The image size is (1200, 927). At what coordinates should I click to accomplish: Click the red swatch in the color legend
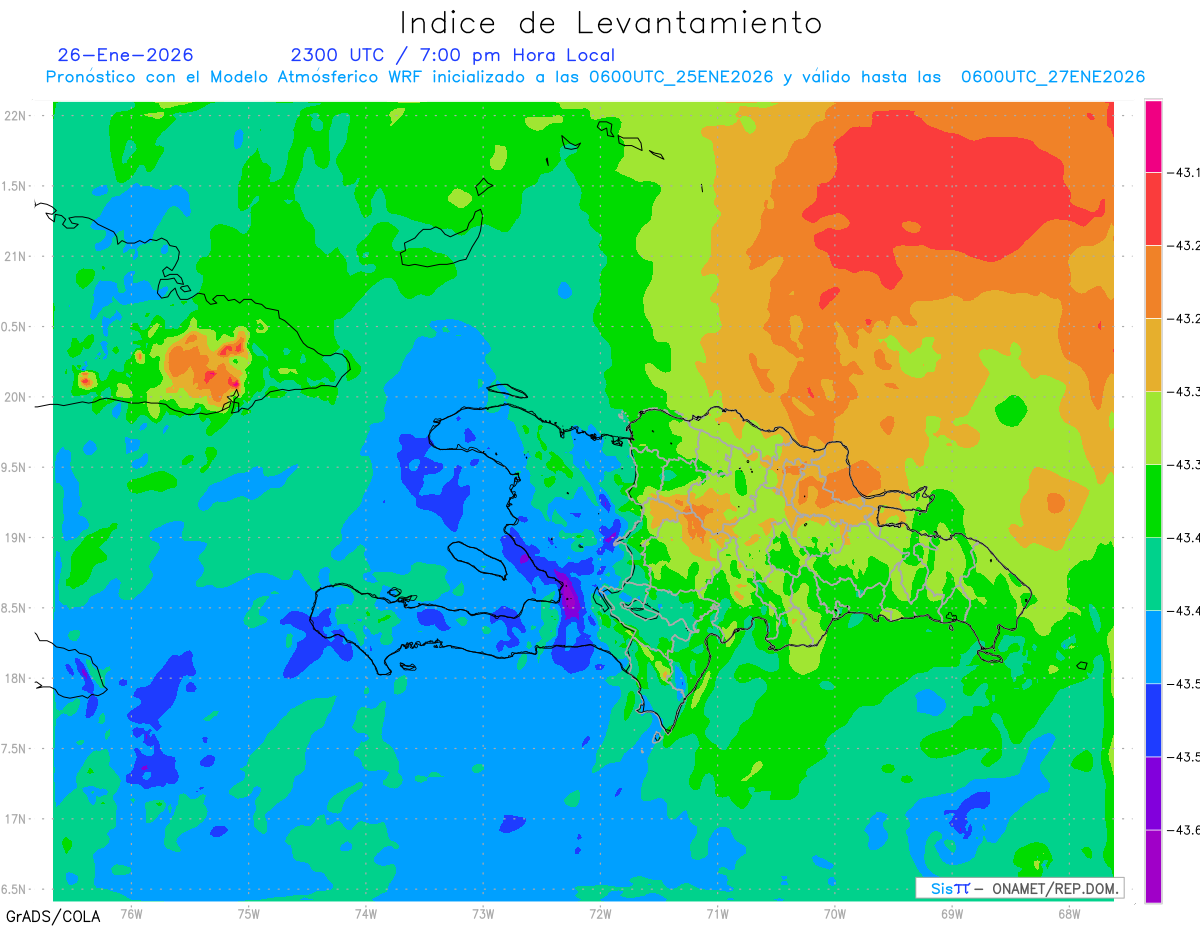tap(1153, 209)
